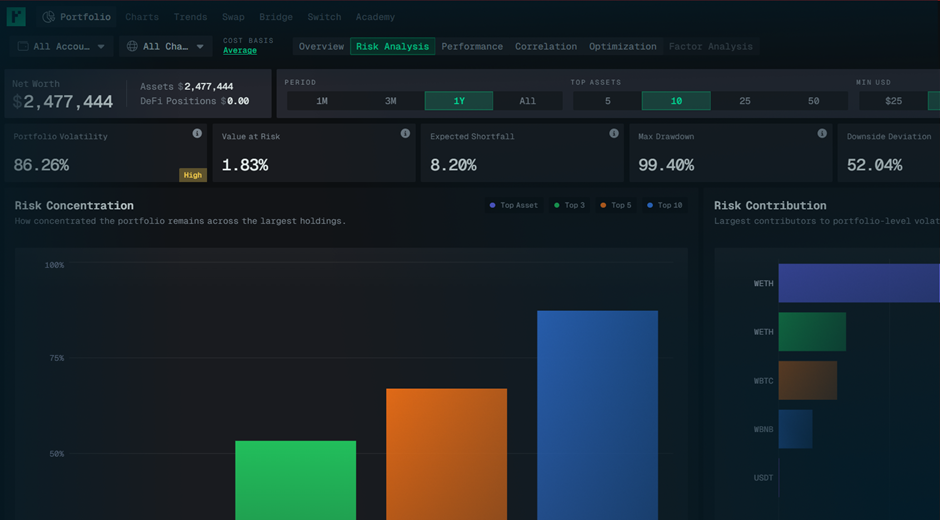Image resolution: width=940 pixels, height=520 pixels.
Task: Show top 5 assets
Action: 607,101
